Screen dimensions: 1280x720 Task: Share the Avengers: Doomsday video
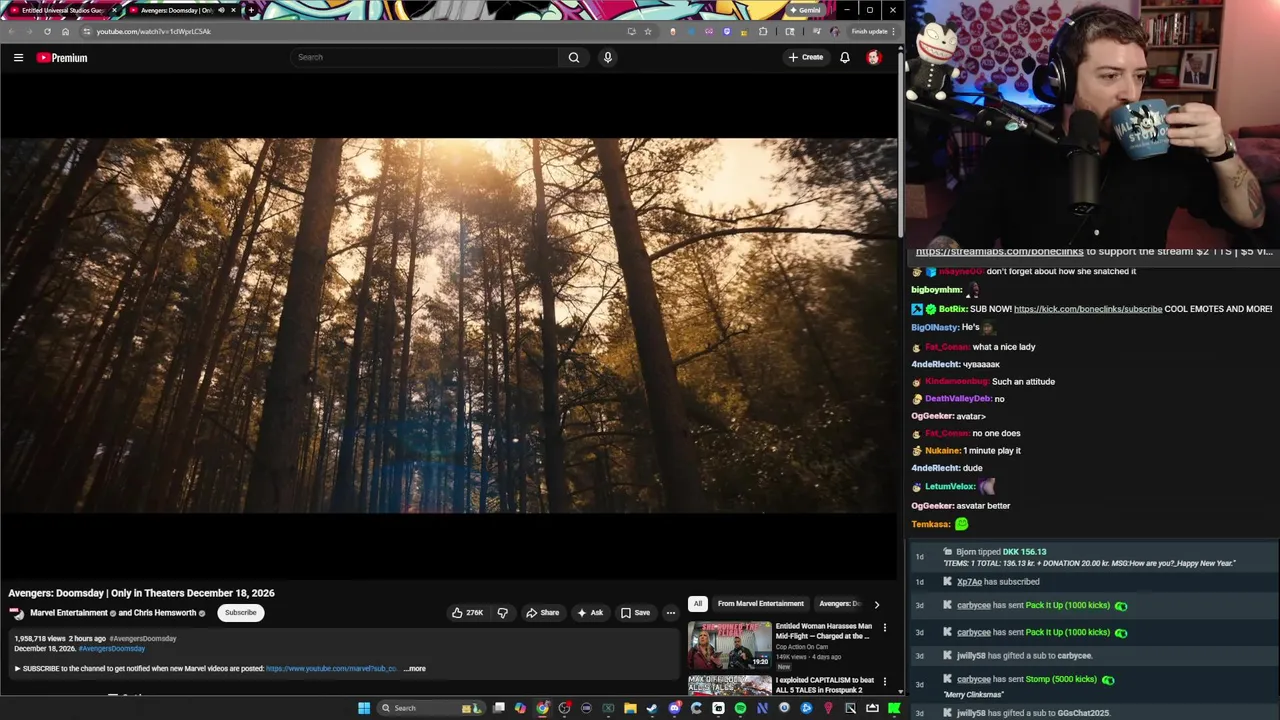pos(543,613)
